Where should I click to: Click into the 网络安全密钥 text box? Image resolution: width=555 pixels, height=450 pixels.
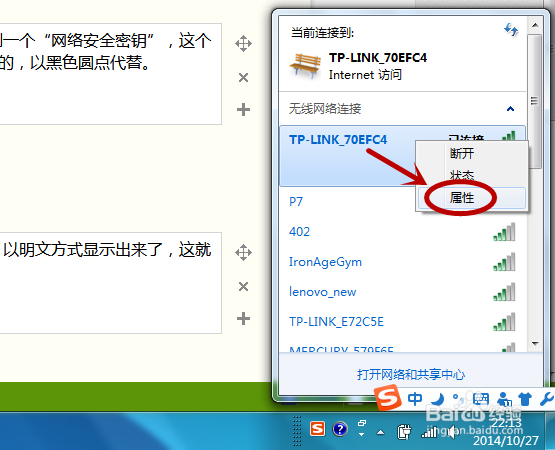[110, 74]
